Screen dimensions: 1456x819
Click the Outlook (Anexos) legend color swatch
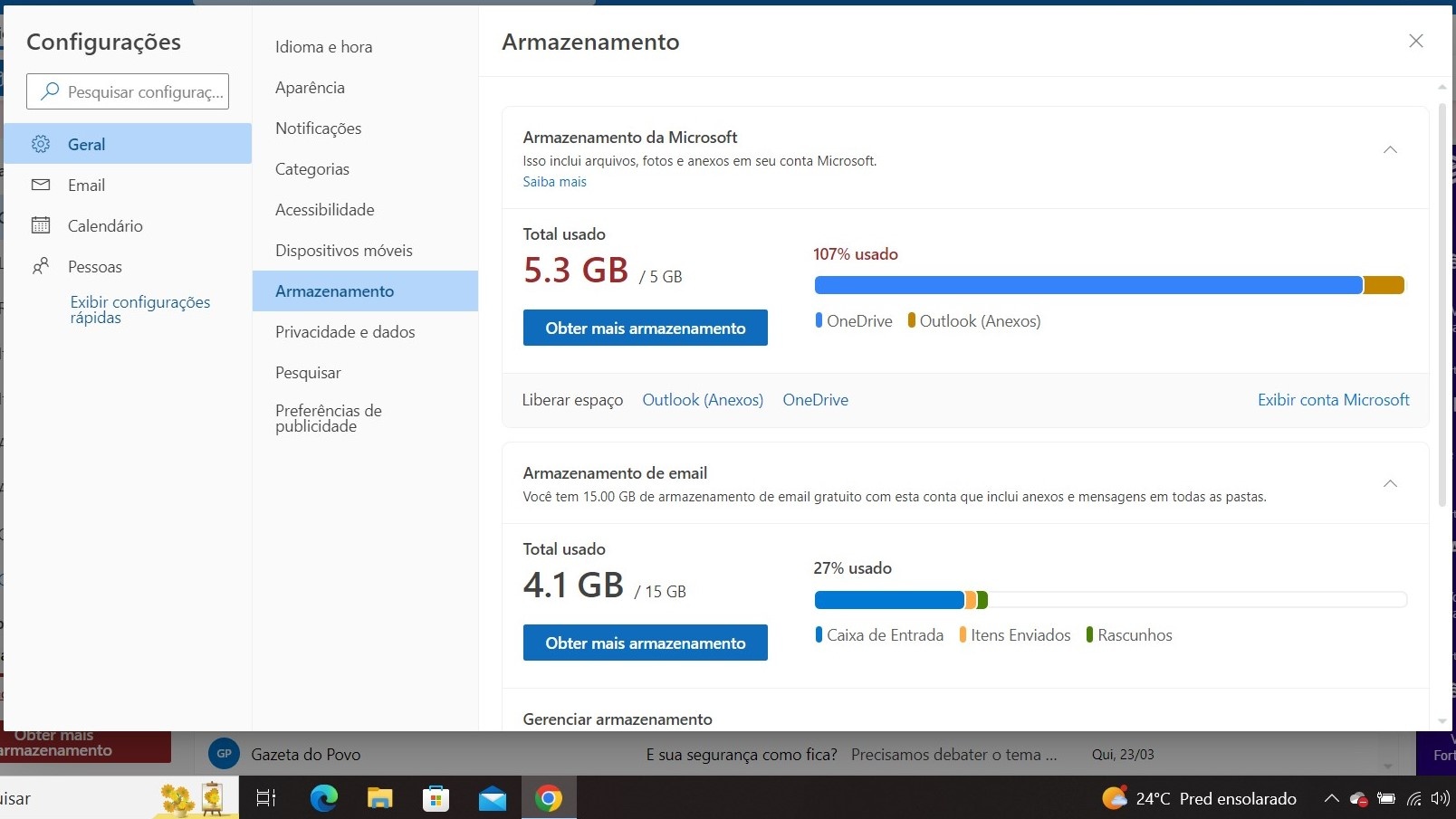[x=912, y=320]
